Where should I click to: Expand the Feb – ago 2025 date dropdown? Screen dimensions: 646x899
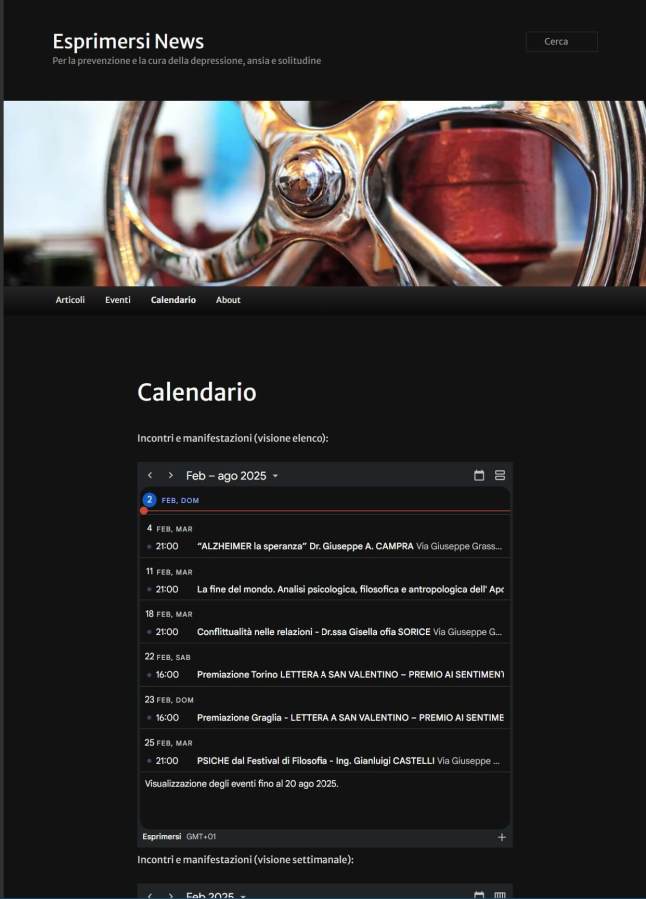232,476
